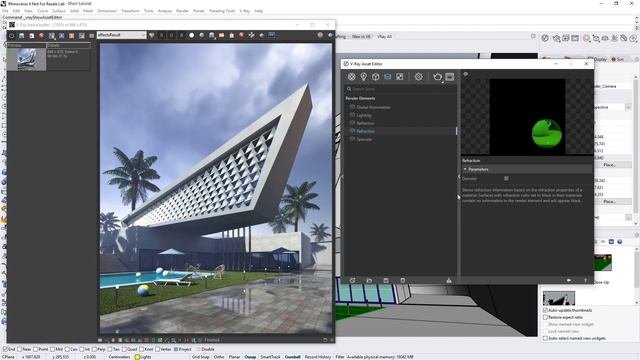Toggle Ortho mode in status bar
Viewport: 640px width, 360px height.
219,357
